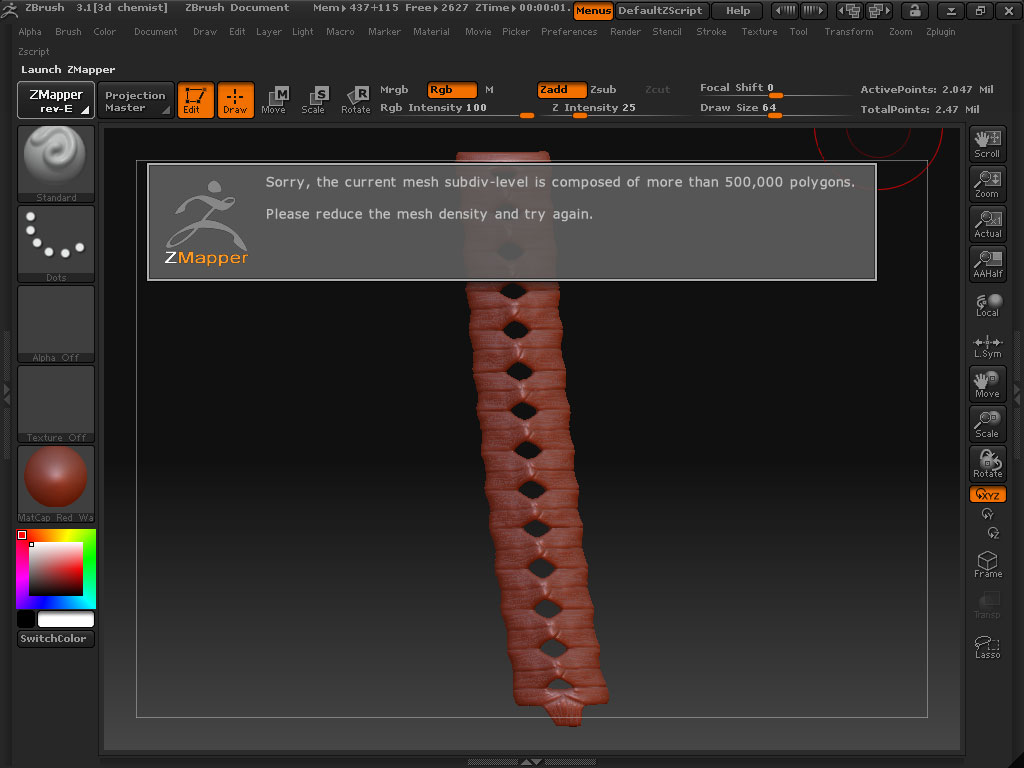This screenshot has width=1024, height=768.
Task: Click the SwitchColor button
Action: tap(56, 639)
